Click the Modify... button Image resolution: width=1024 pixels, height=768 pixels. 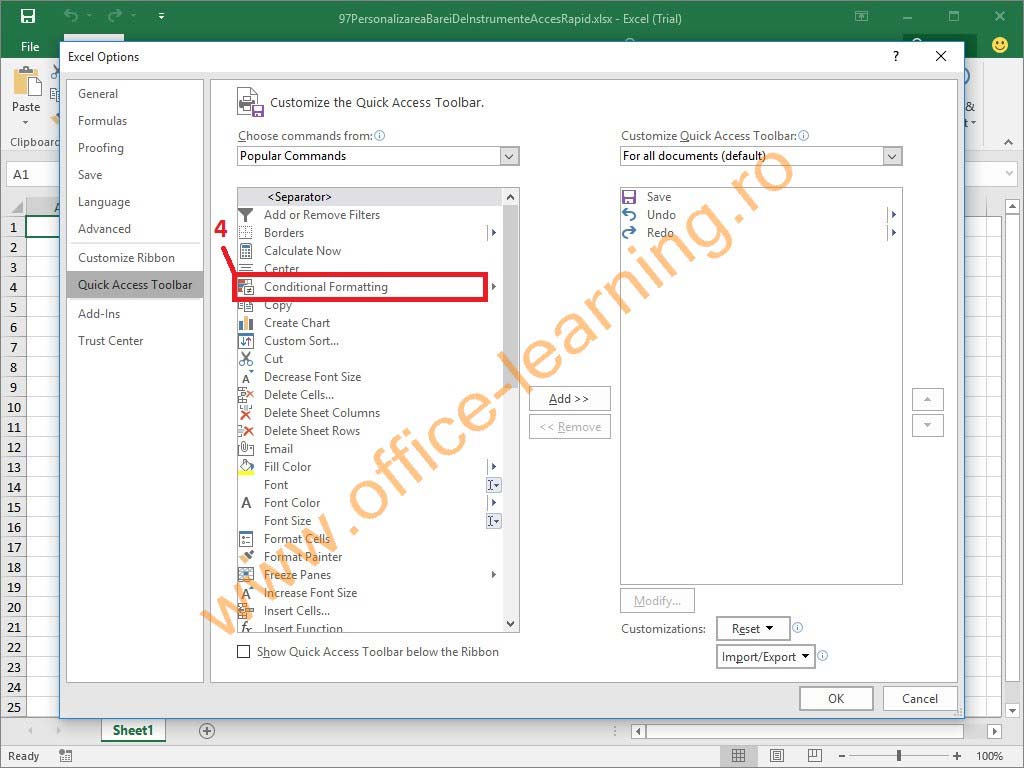click(657, 601)
